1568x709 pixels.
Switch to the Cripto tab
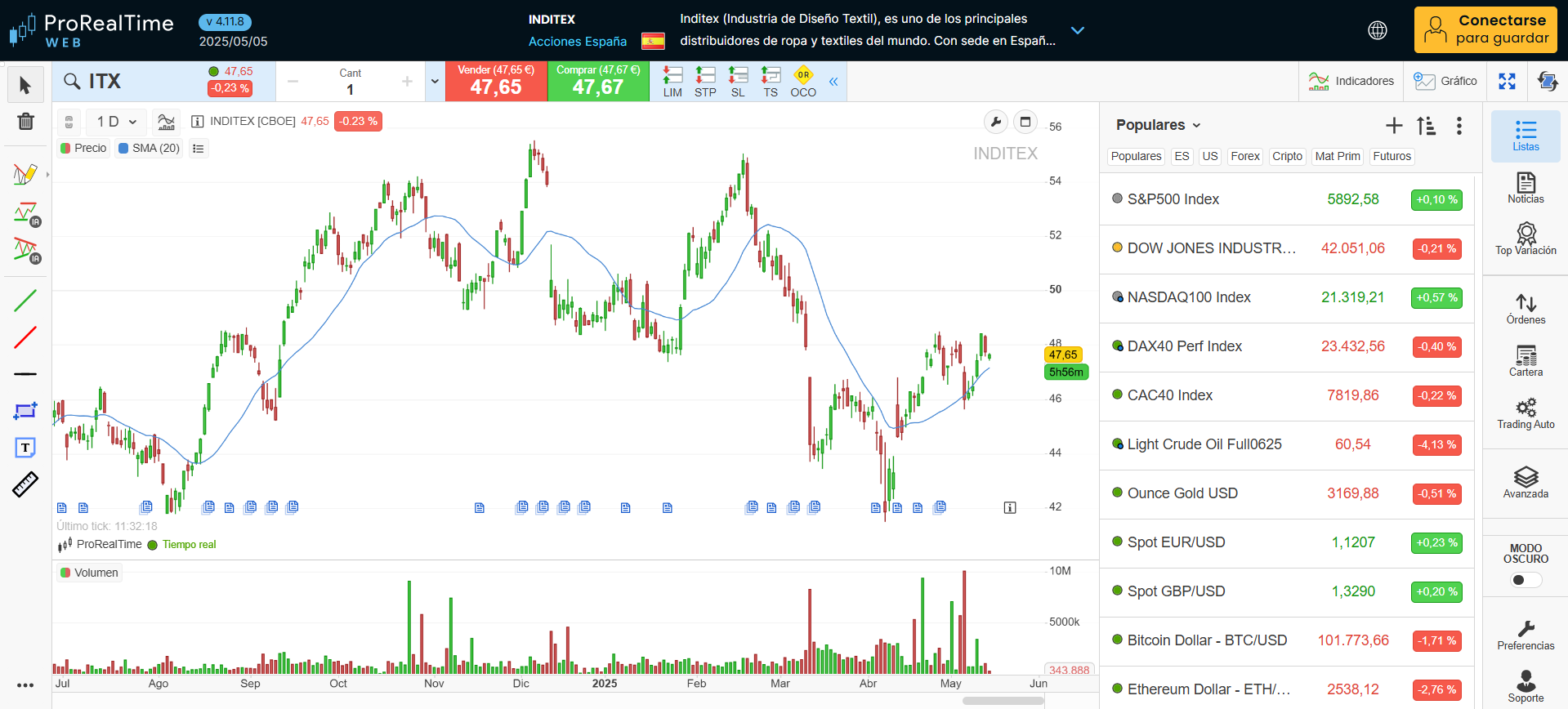[1287, 156]
